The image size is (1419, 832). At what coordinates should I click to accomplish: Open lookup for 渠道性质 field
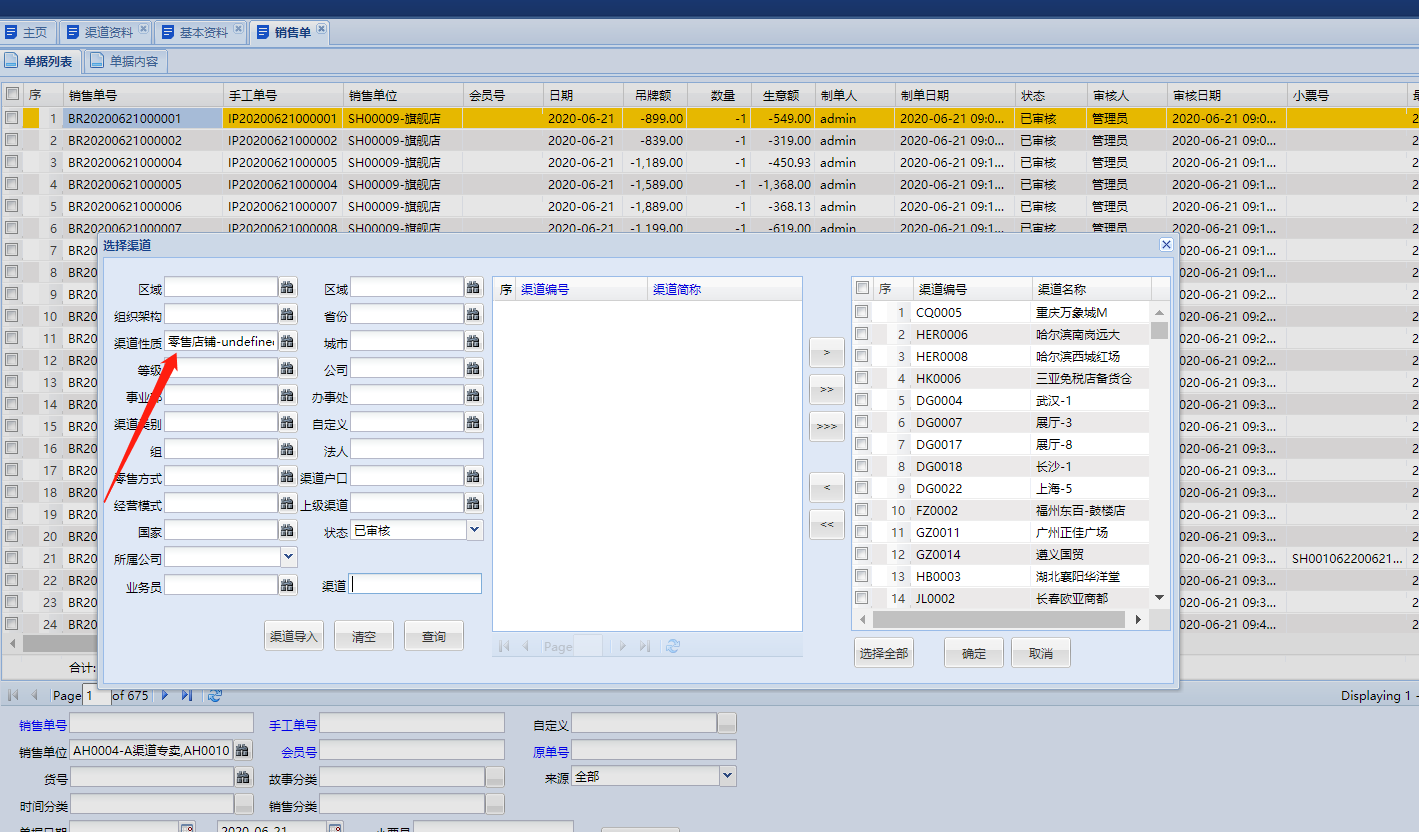(x=288, y=342)
